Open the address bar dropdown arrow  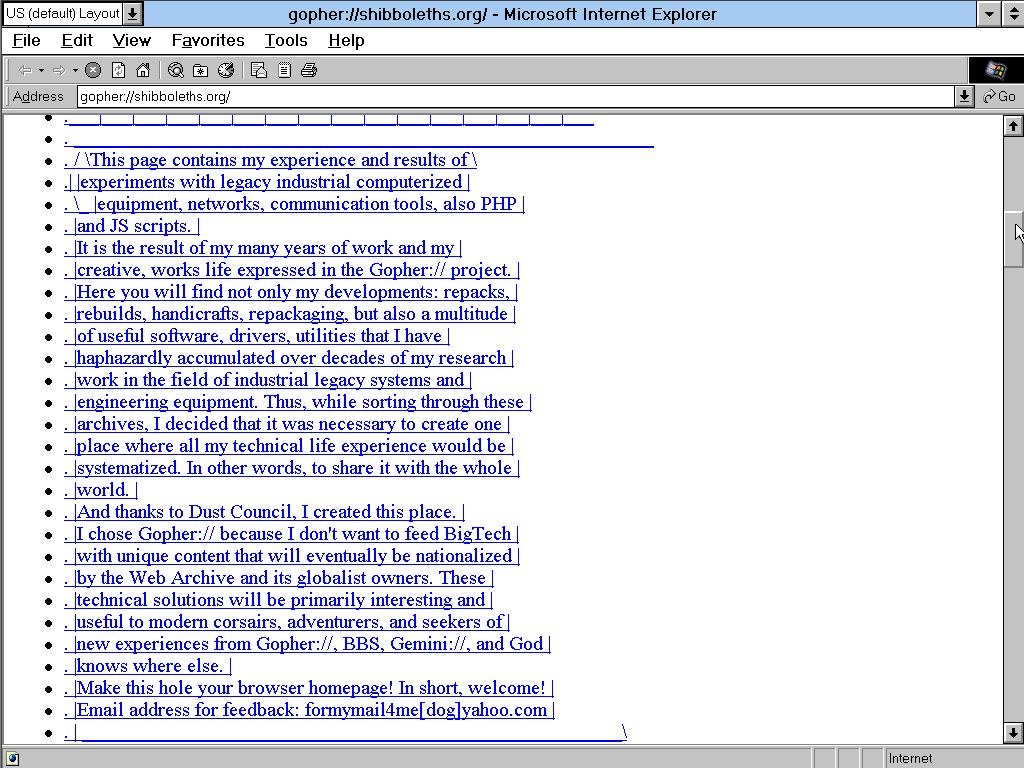(964, 96)
